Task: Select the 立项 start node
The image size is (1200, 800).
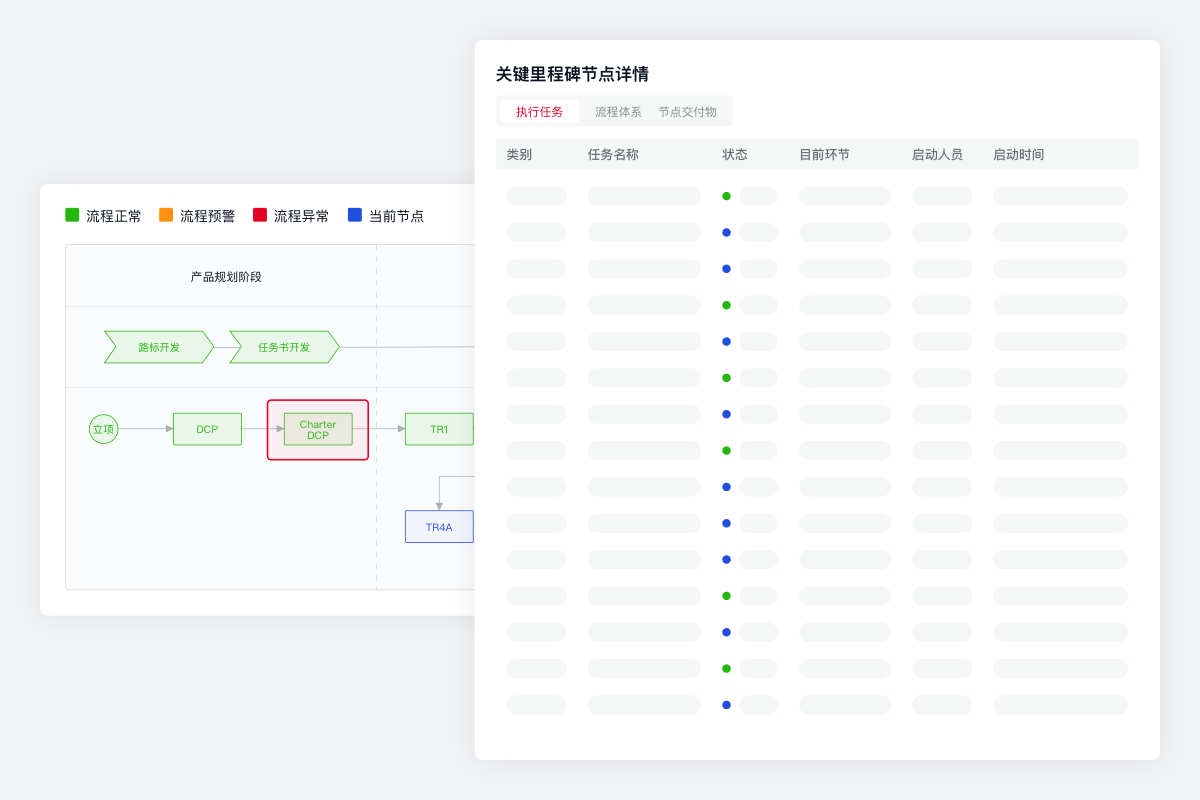Action: pos(103,429)
